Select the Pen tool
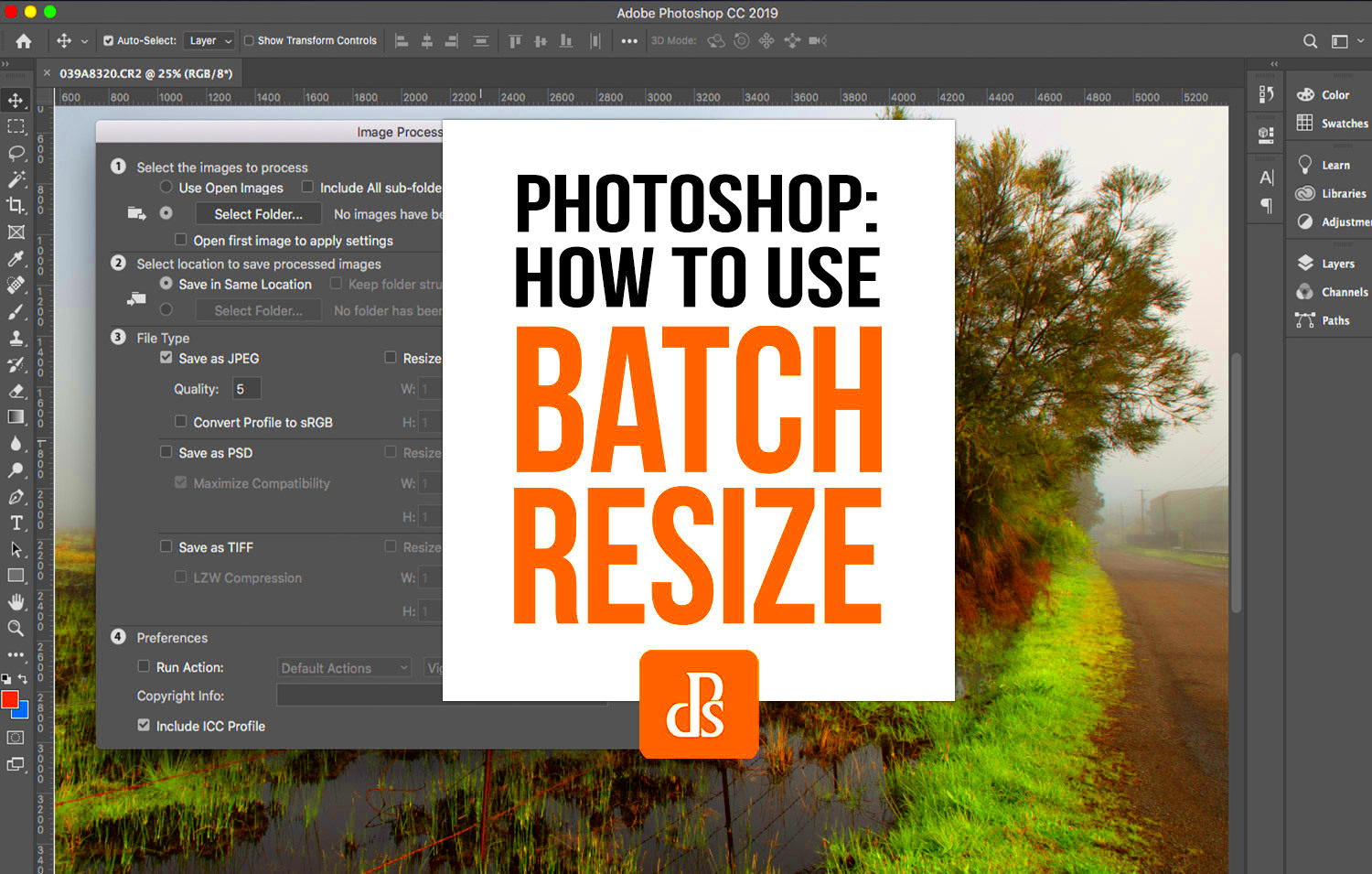This screenshot has height=874, width=1372. coord(16,497)
